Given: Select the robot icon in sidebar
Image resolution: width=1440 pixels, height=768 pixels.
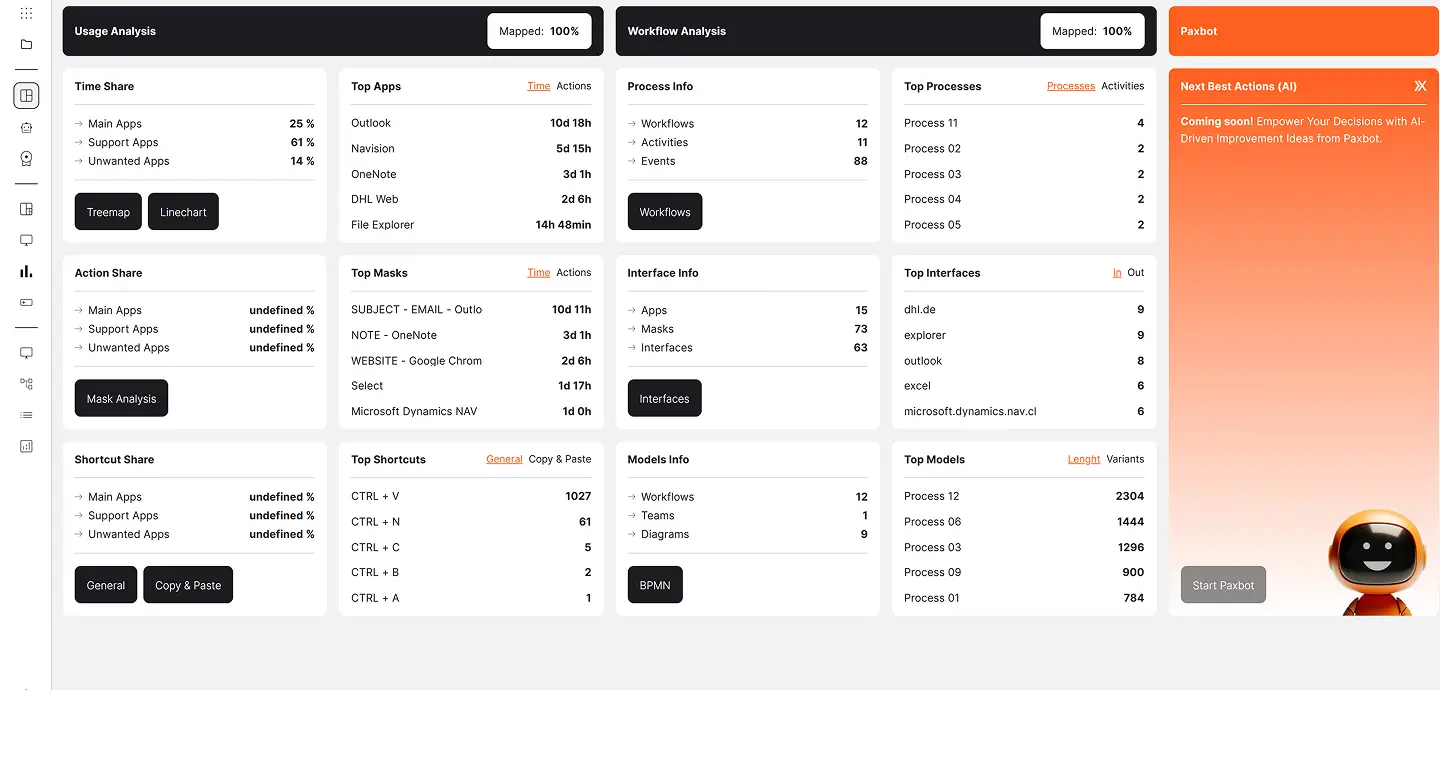Looking at the screenshot, I should click(x=26, y=128).
